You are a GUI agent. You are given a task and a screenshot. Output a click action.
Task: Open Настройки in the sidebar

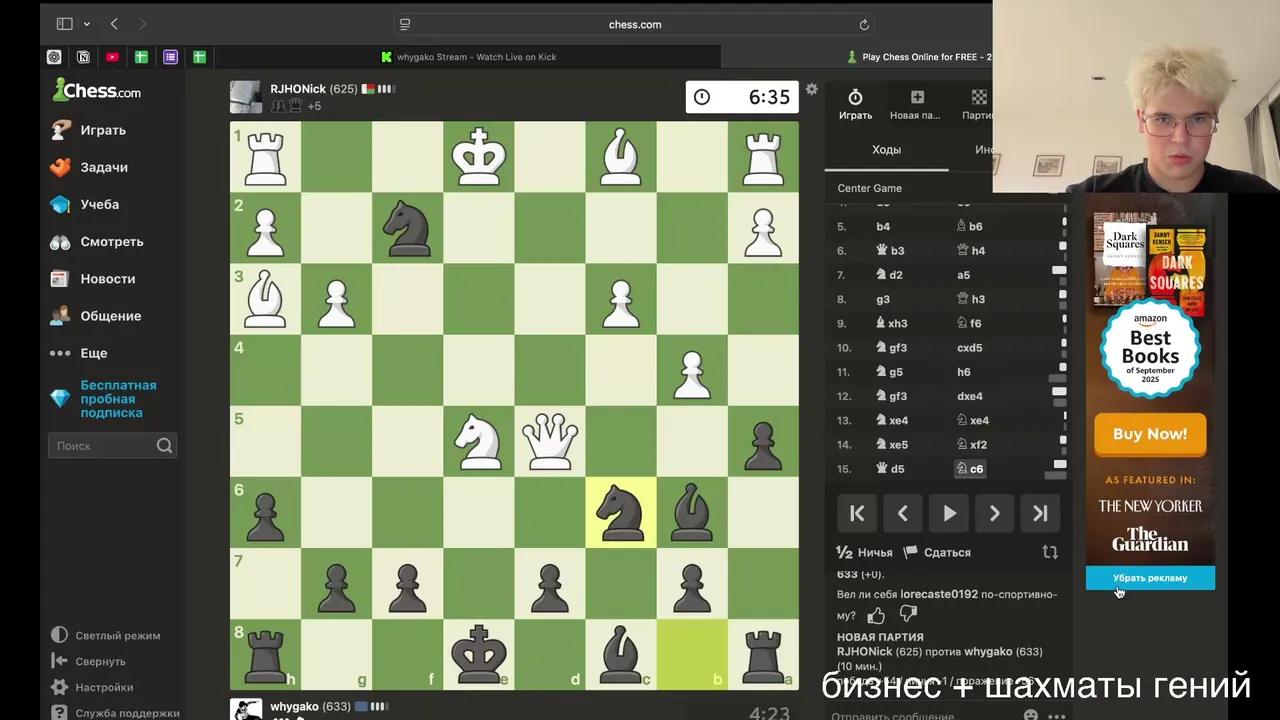(x=92, y=687)
